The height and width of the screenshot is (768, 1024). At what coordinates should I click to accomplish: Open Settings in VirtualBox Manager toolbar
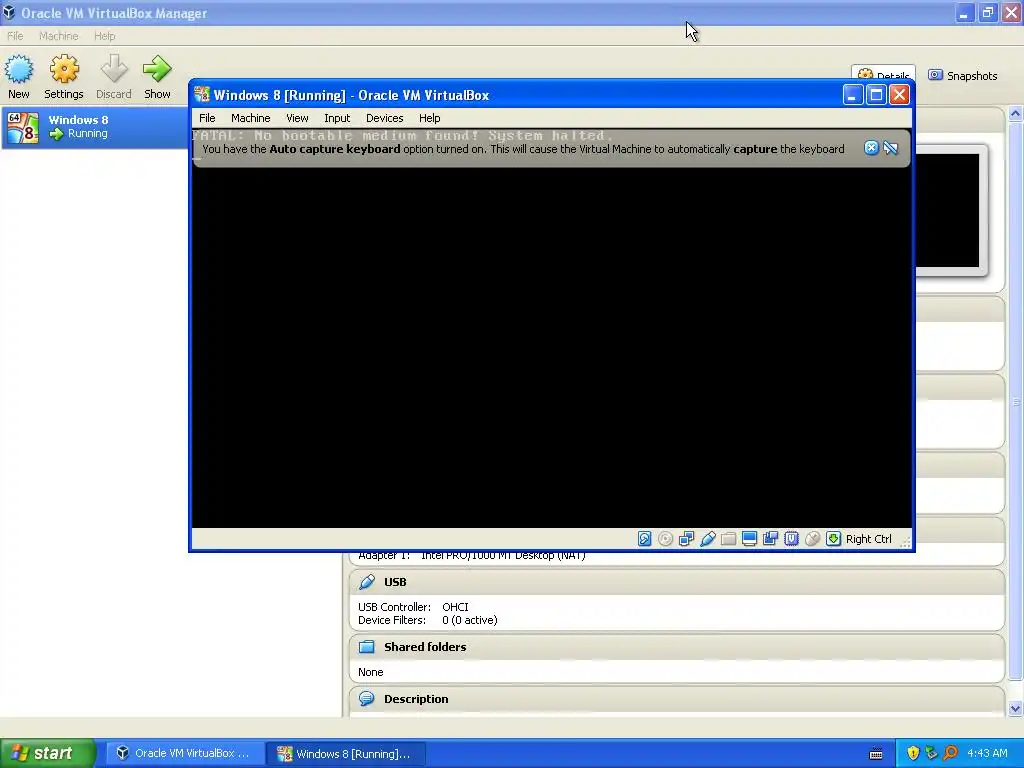tap(64, 77)
